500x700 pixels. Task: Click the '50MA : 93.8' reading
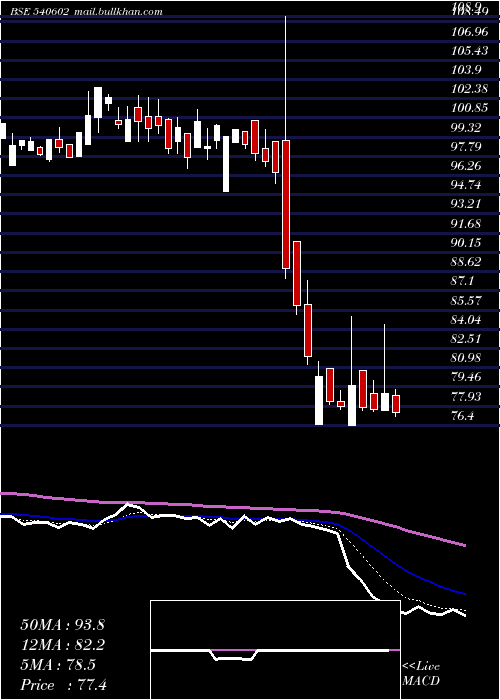(x=62, y=625)
